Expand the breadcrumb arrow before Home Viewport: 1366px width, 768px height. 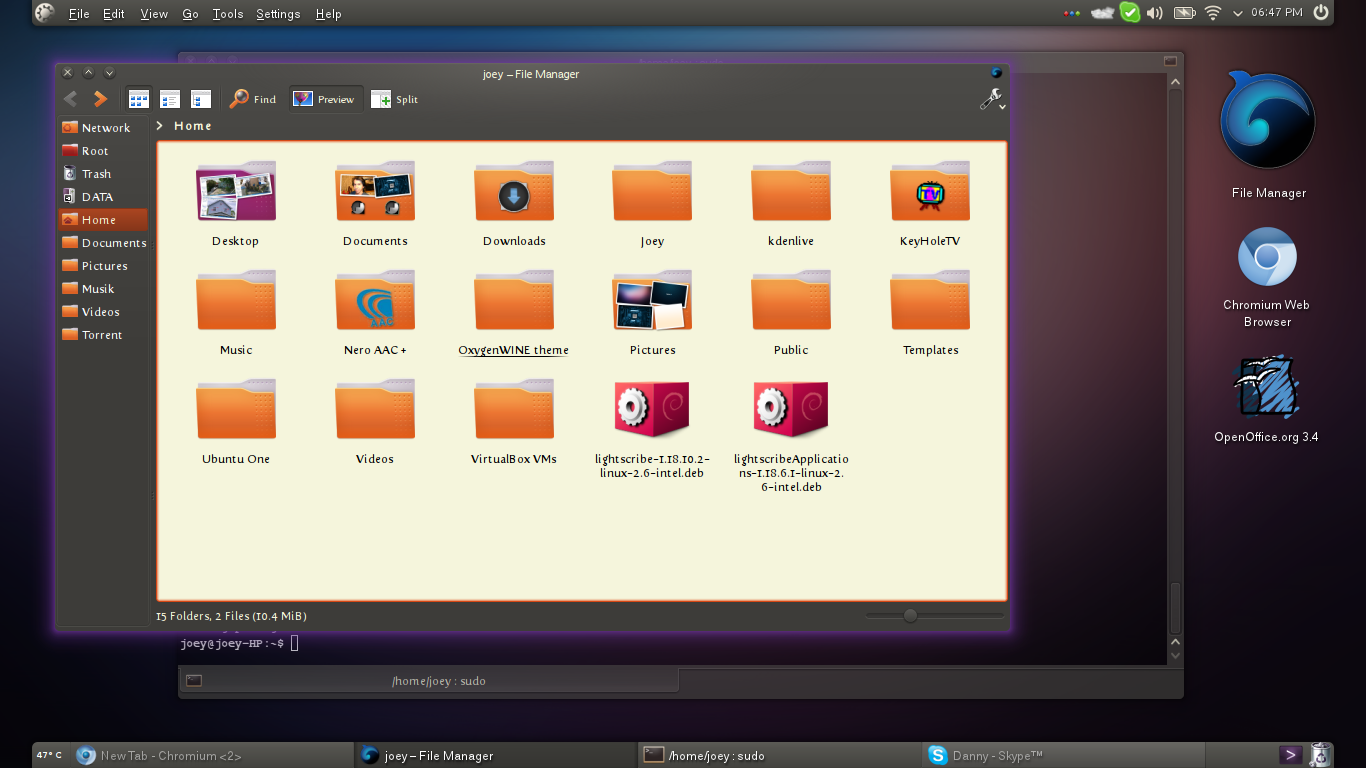(x=160, y=126)
